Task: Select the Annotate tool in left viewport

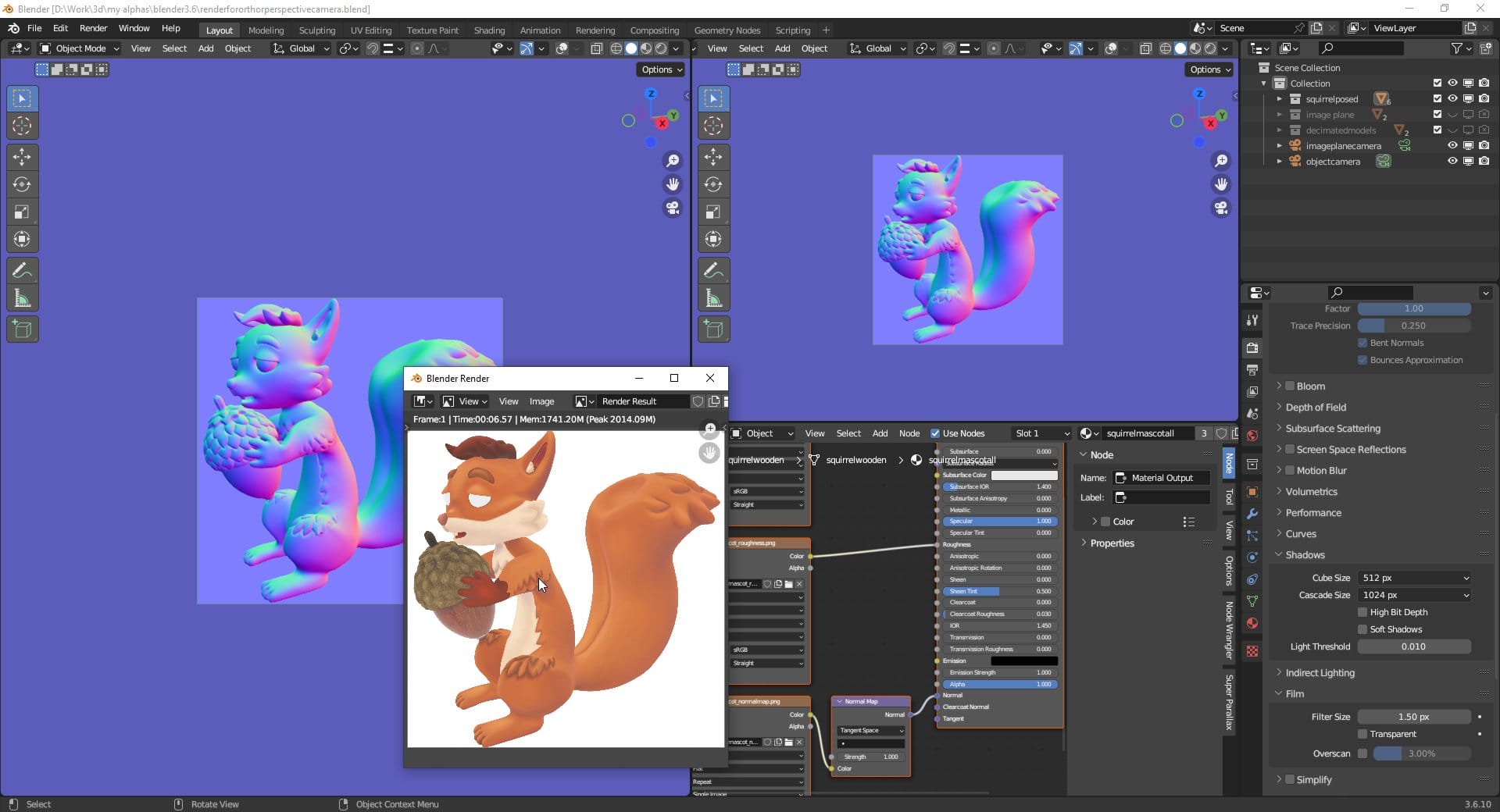Action: (x=22, y=271)
